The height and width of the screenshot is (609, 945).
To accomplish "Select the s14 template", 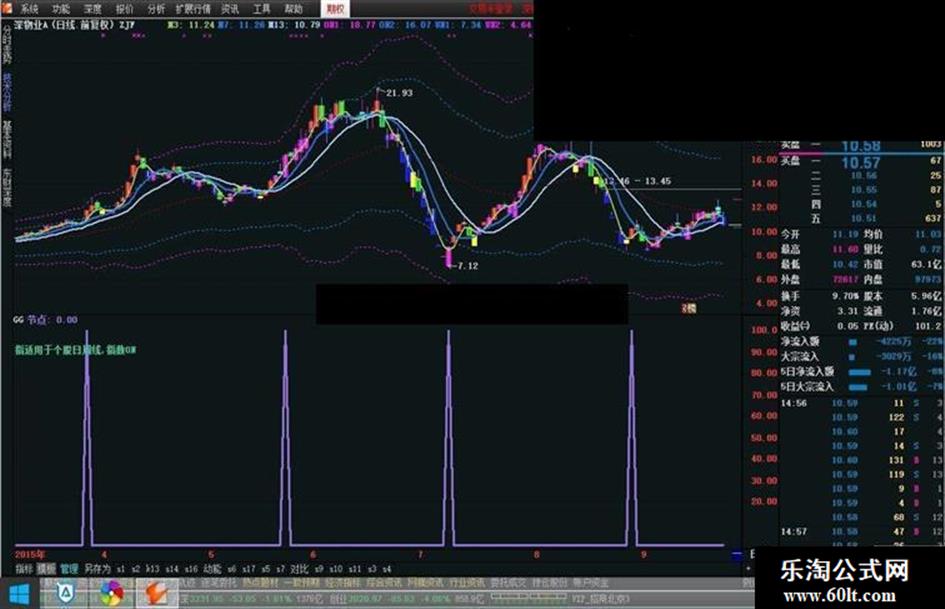I will 172,569.
